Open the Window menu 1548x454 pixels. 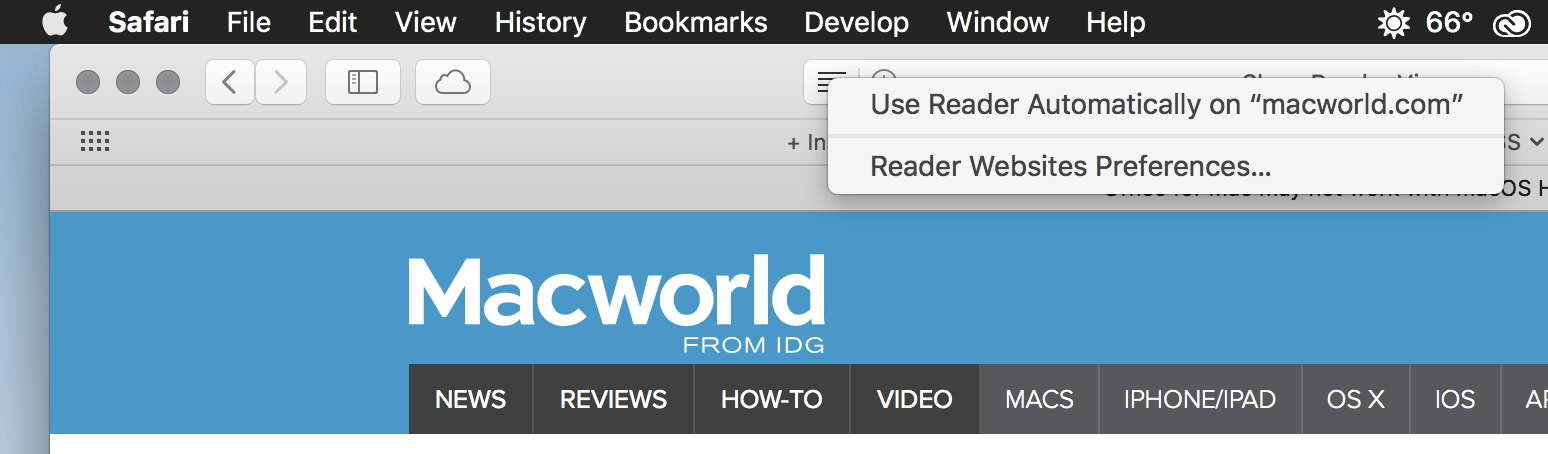tap(998, 22)
